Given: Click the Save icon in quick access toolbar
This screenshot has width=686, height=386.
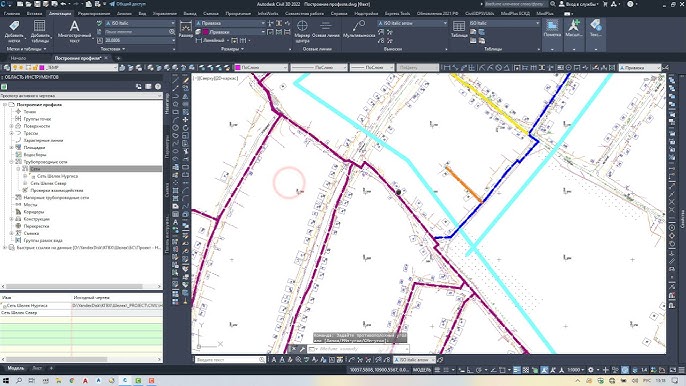Looking at the screenshot, I should (x=37, y=4).
